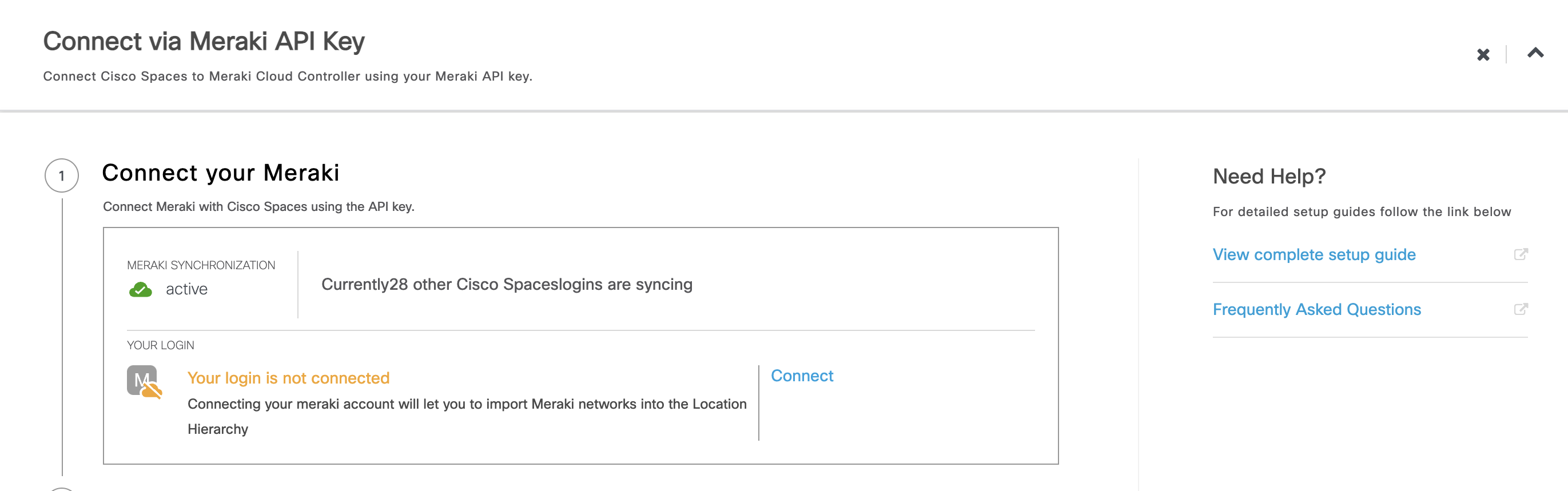This screenshot has width=1568, height=491.
Task: Click the 'Connect via Meraki API Key' title
Action: 204,41
